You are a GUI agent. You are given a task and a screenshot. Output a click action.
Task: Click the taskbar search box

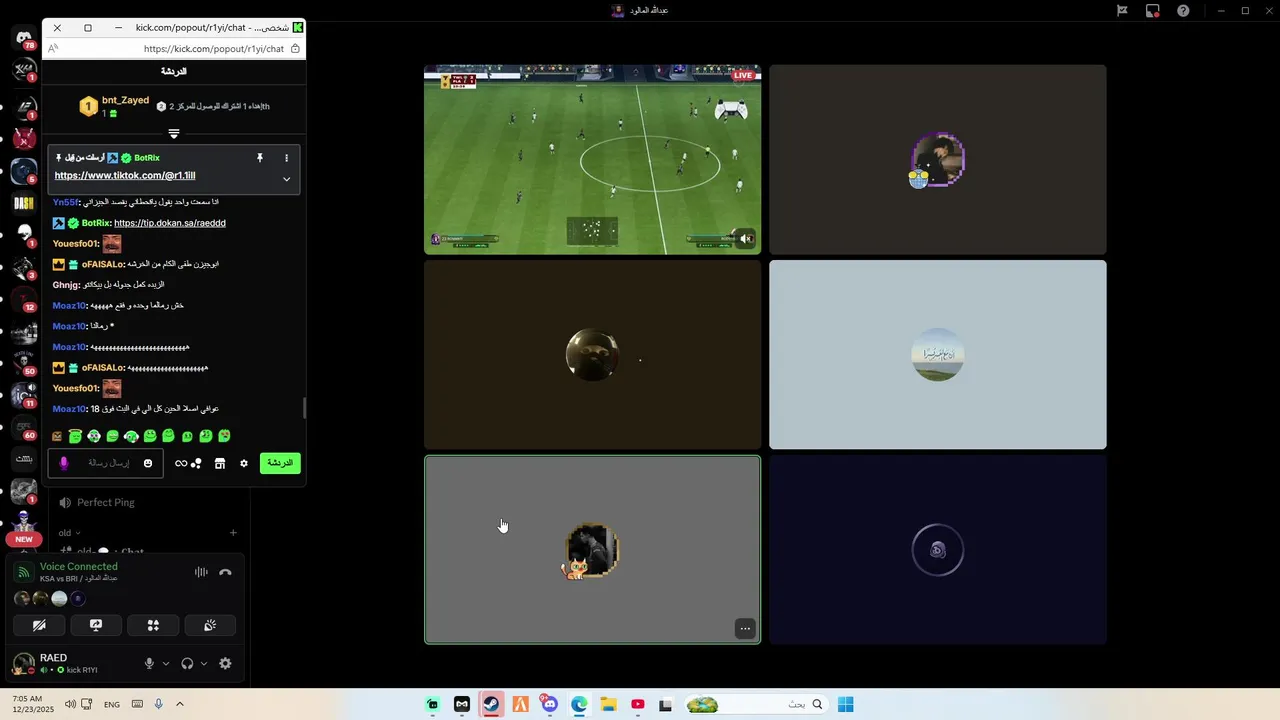(x=756, y=704)
